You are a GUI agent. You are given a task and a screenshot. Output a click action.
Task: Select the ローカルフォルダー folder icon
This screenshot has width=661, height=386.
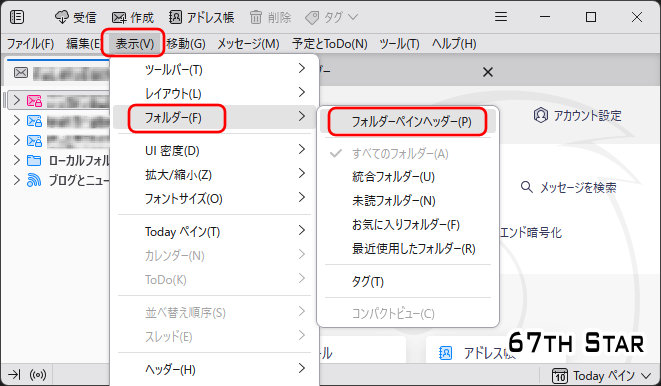point(34,161)
